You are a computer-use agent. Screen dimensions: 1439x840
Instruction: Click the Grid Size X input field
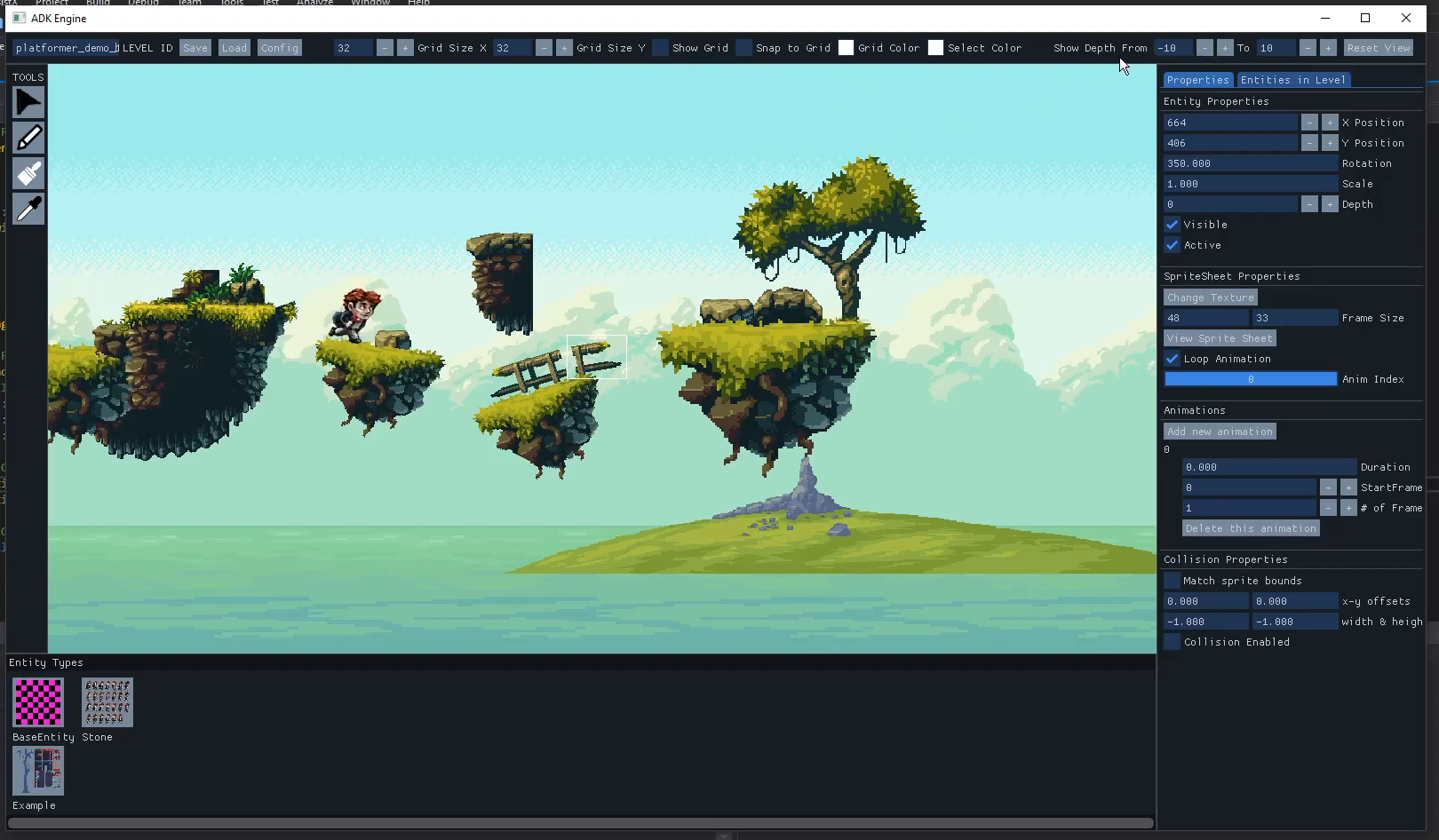click(x=353, y=48)
